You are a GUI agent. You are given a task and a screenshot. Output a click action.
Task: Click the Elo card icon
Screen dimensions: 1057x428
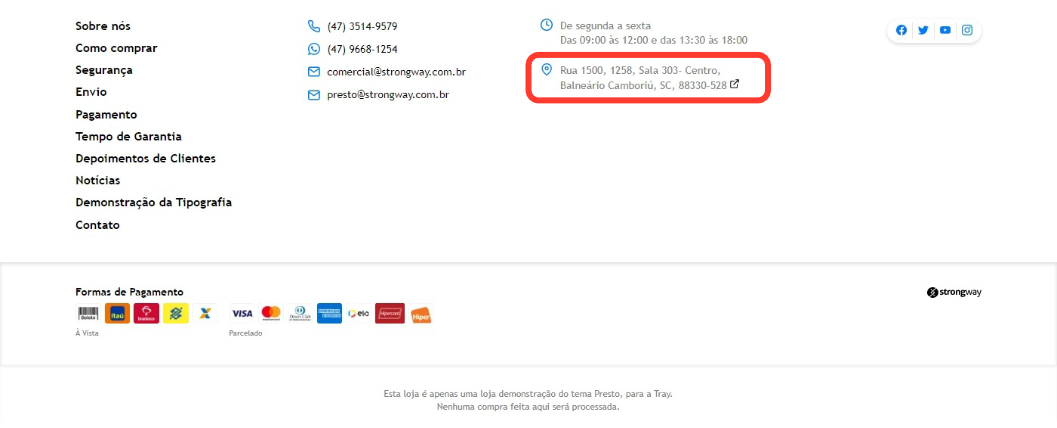[359, 313]
